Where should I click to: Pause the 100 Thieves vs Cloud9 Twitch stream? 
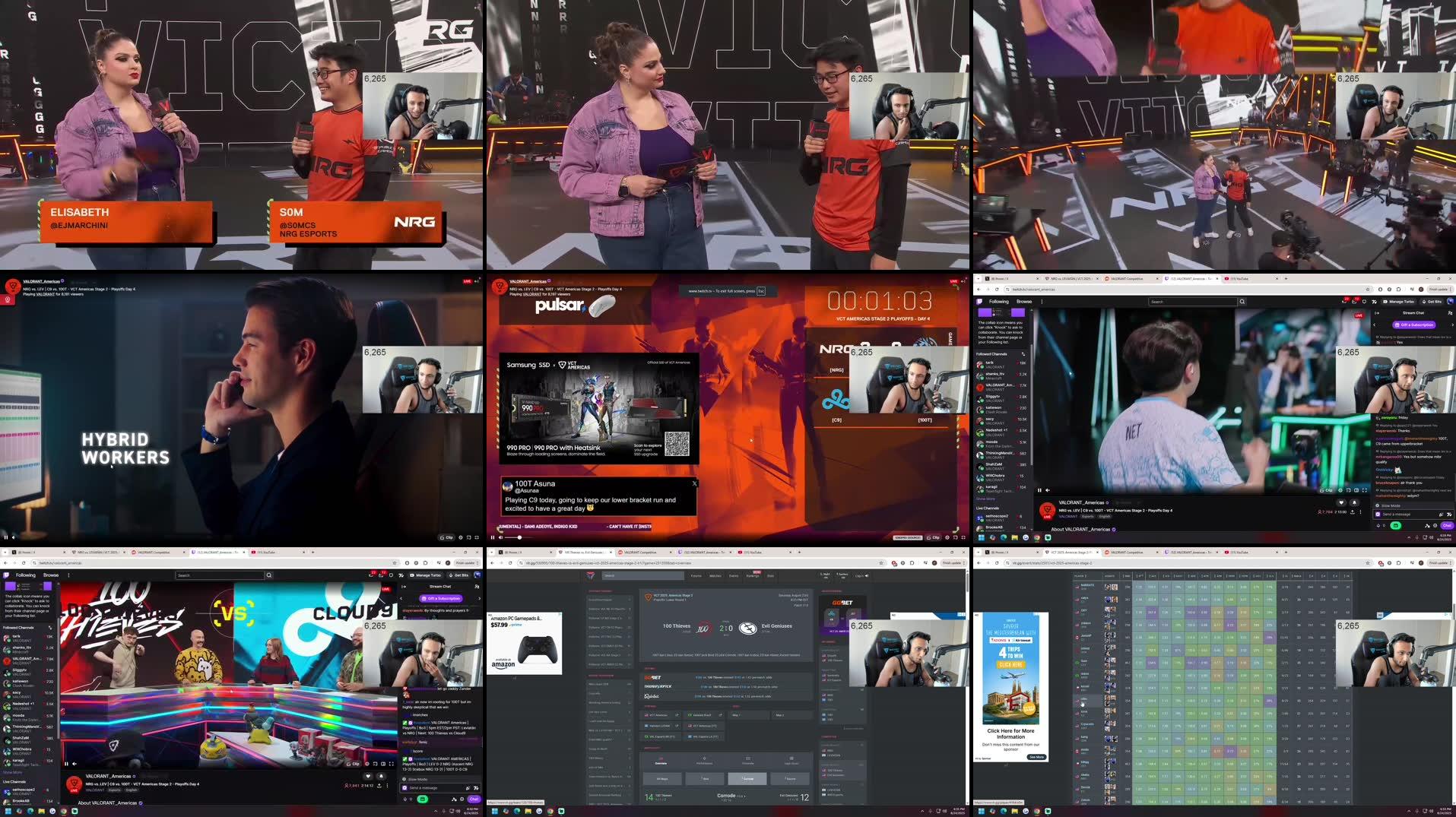click(66, 764)
